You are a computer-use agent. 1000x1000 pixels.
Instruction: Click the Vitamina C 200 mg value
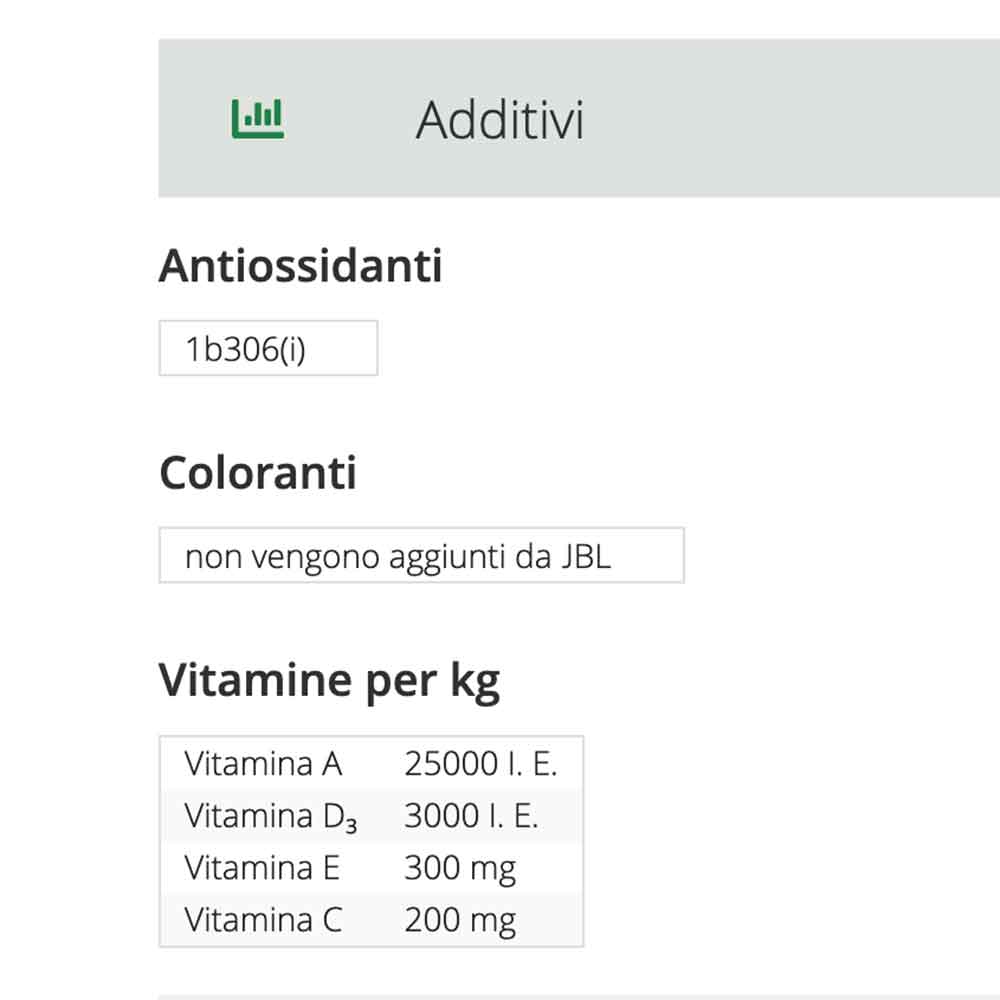pyautogui.click(x=459, y=919)
